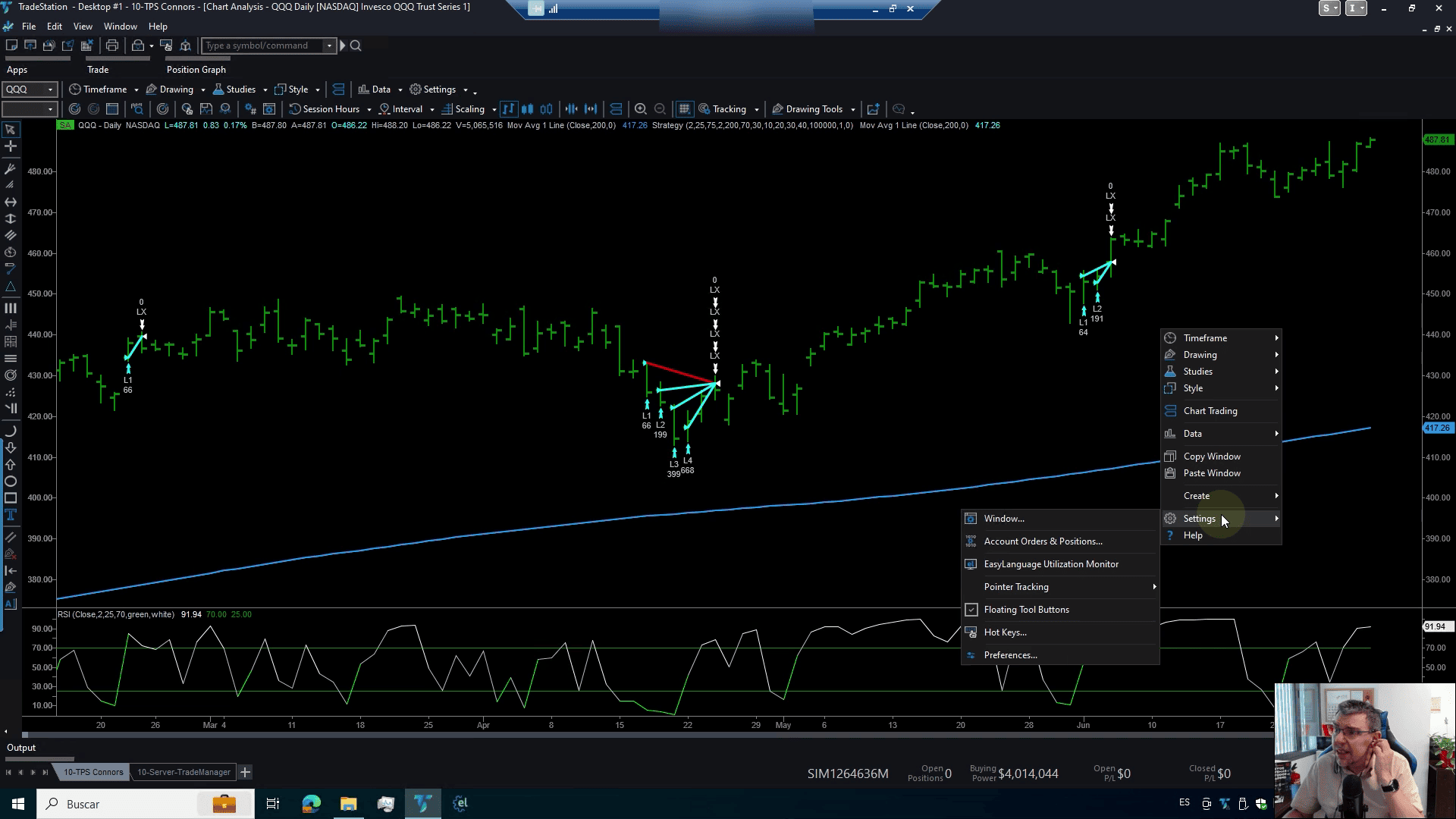Image resolution: width=1456 pixels, height=819 pixels.
Task: Click the EasyLanguage taskbar icon
Action: 460,804
